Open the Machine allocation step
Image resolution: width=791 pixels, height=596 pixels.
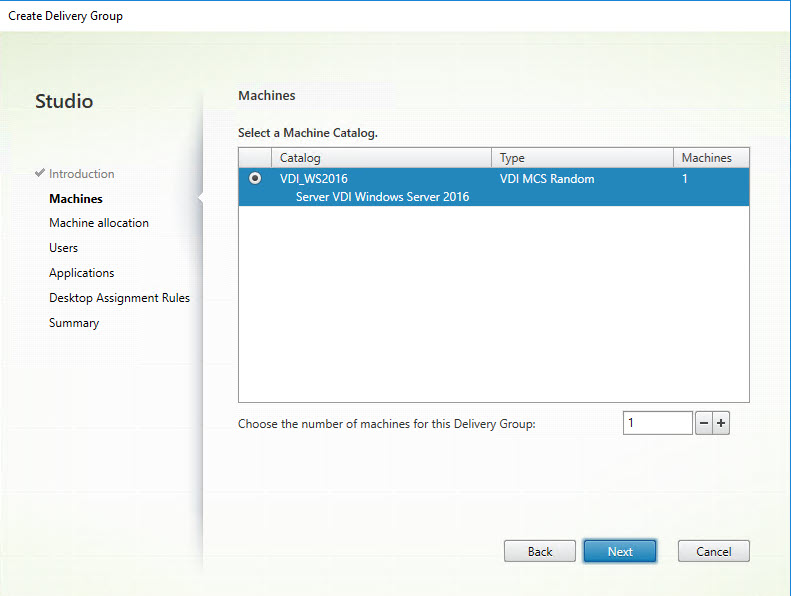99,223
